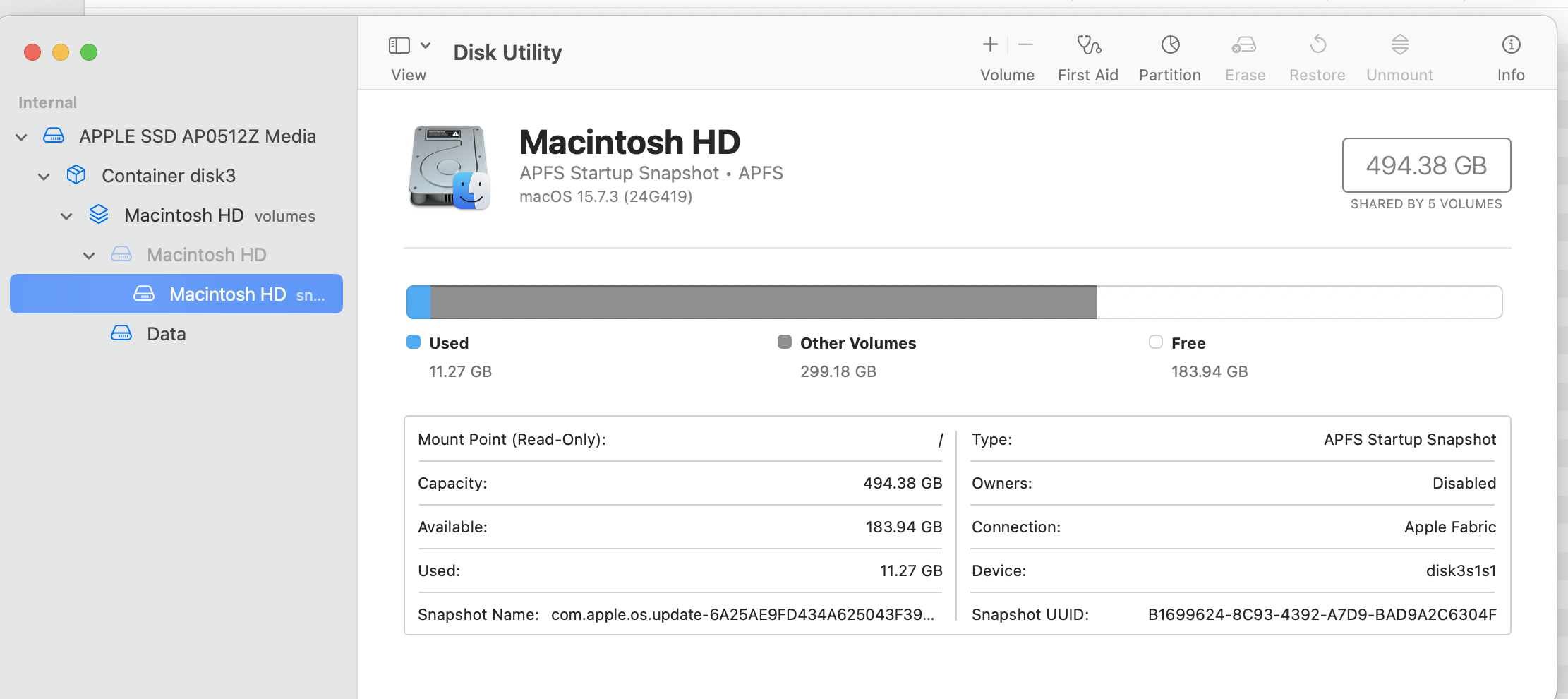Run First Aid stethoscope icon

[1088, 44]
